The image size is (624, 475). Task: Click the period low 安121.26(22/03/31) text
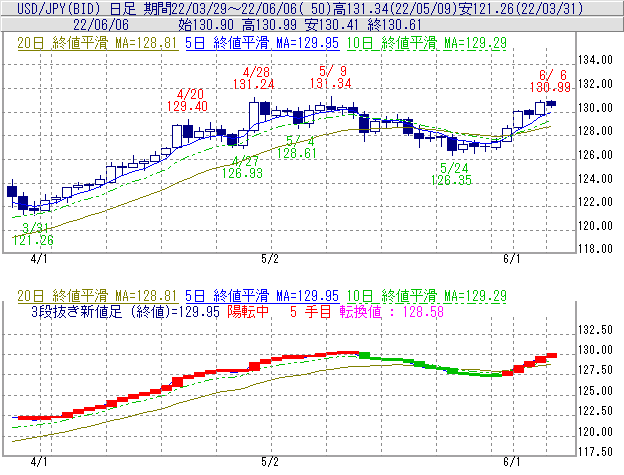click(520, 8)
